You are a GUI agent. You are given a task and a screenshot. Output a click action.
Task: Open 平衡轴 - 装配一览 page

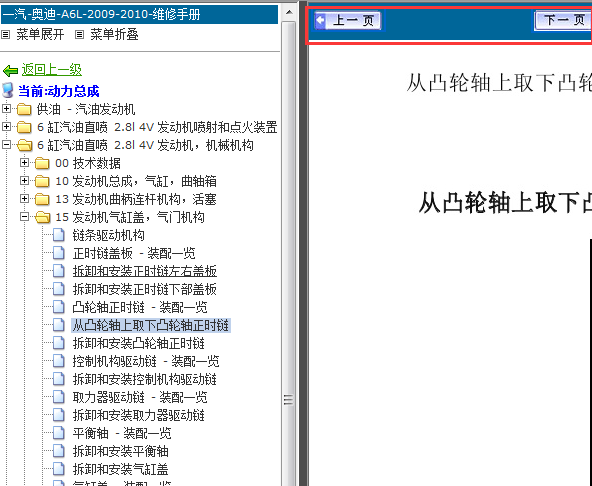pos(122,434)
